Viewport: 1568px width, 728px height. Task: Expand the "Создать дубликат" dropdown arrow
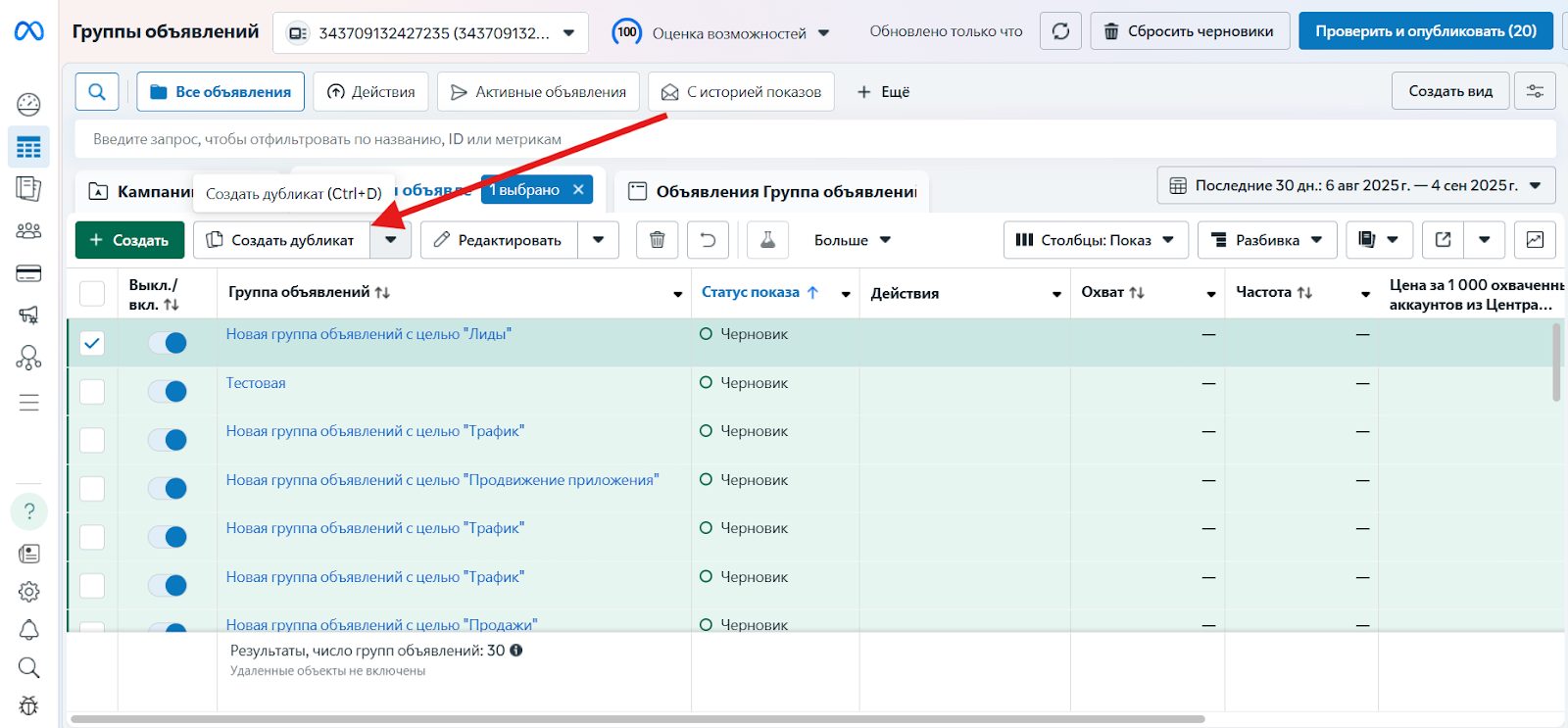pyautogui.click(x=391, y=240)
